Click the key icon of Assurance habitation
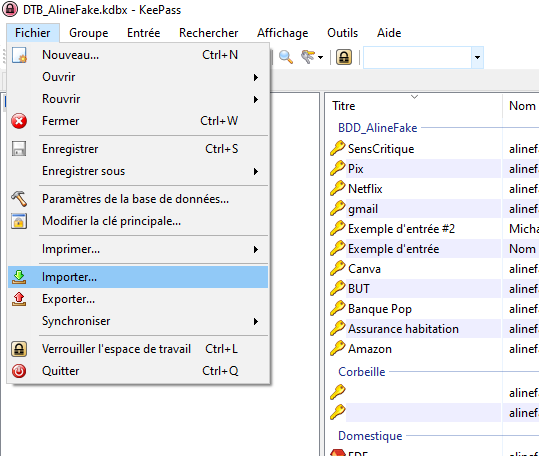The height and width of the screenshot is (456, 539). coord(338,328)
